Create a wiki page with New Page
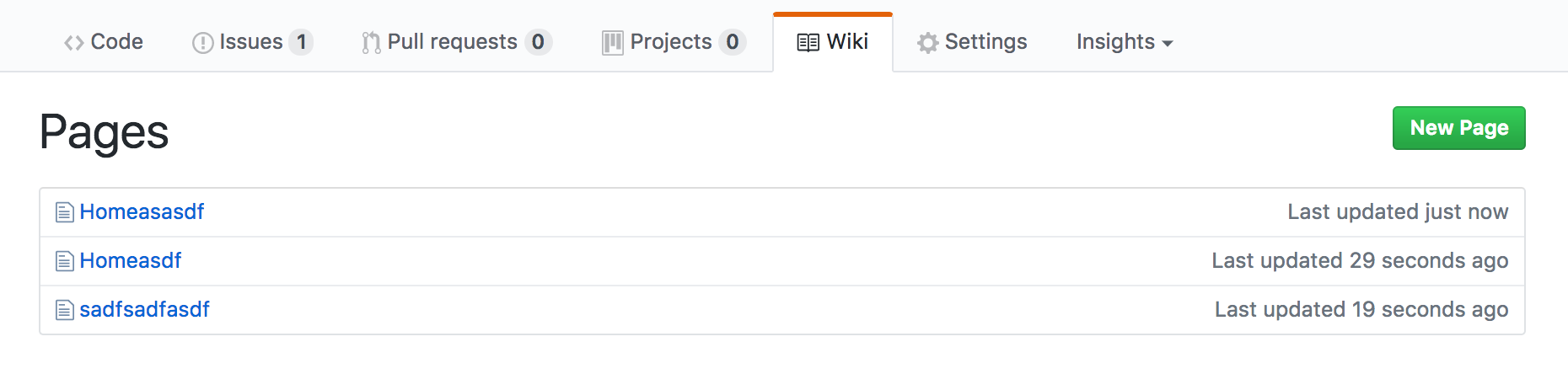The width and height of the screenshot is (1568, 374). (x=1459, y=128)
